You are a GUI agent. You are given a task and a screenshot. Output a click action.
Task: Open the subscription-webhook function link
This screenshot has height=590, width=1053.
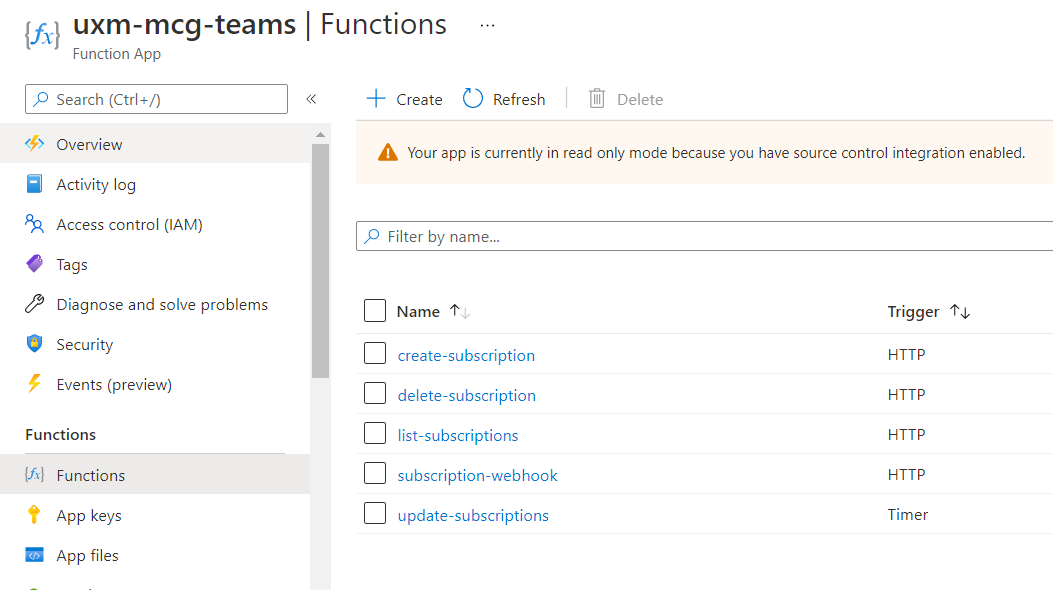[477, 475]
